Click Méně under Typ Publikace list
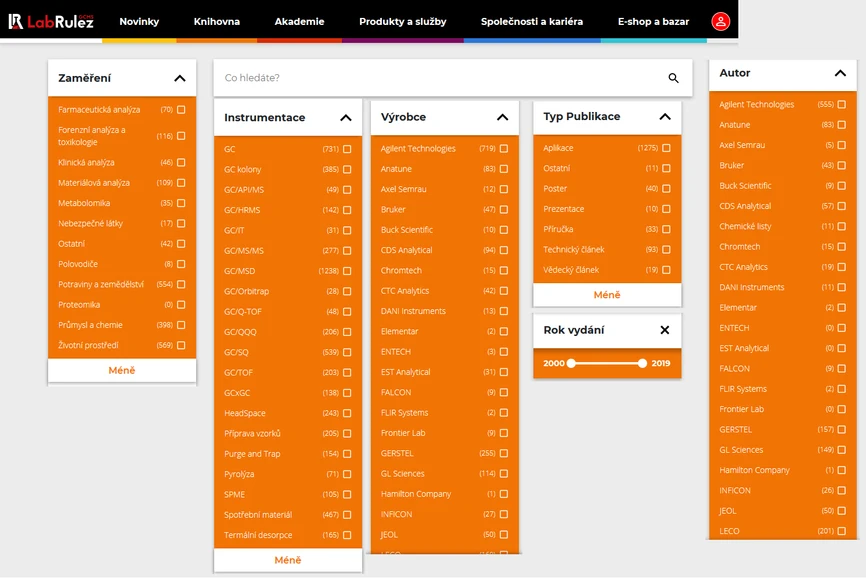Screen dimensions: 866x578 (x=607, y=295)
